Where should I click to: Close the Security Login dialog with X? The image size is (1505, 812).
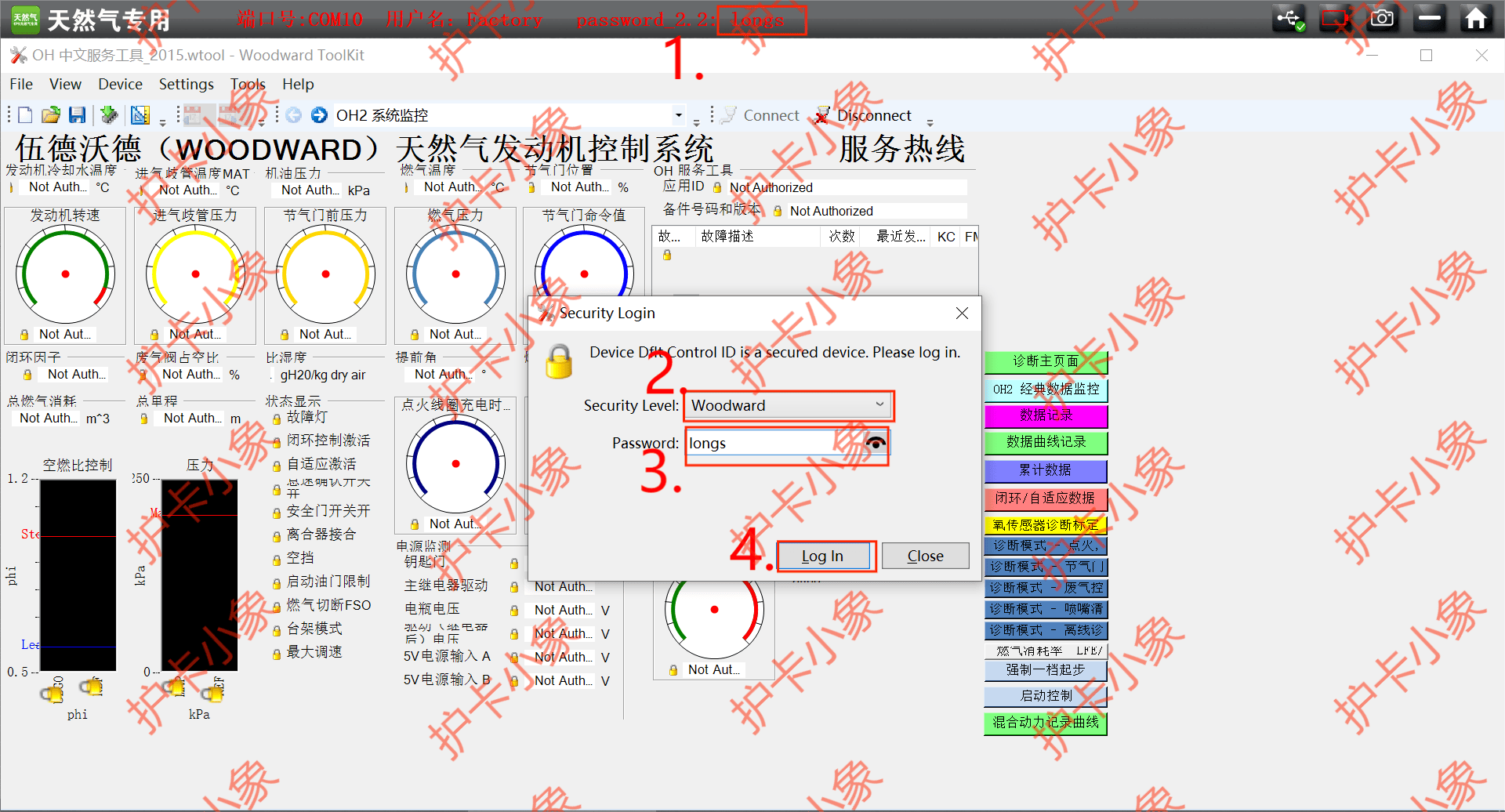point(962,314)
